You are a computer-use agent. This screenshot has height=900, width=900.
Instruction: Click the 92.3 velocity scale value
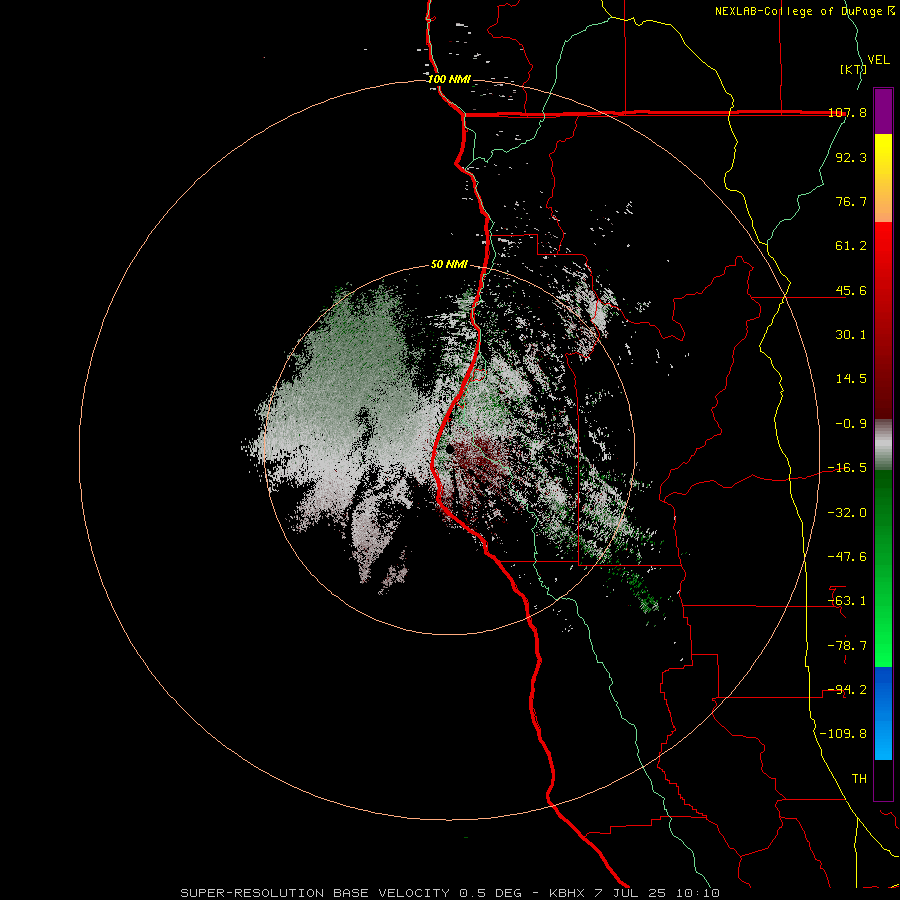click(x=851, y=157)
